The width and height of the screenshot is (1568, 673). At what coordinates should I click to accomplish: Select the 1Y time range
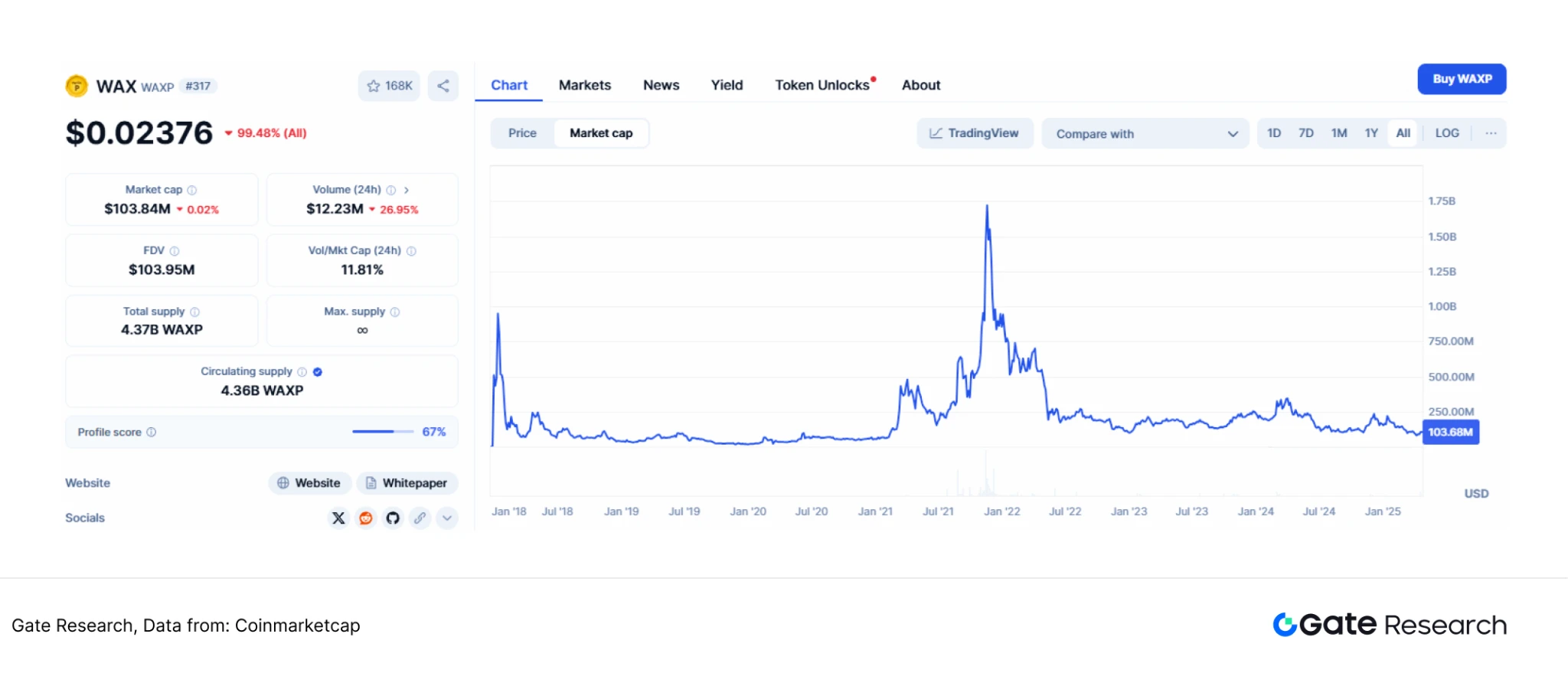pyautogui.click(x=1370, y=133)
